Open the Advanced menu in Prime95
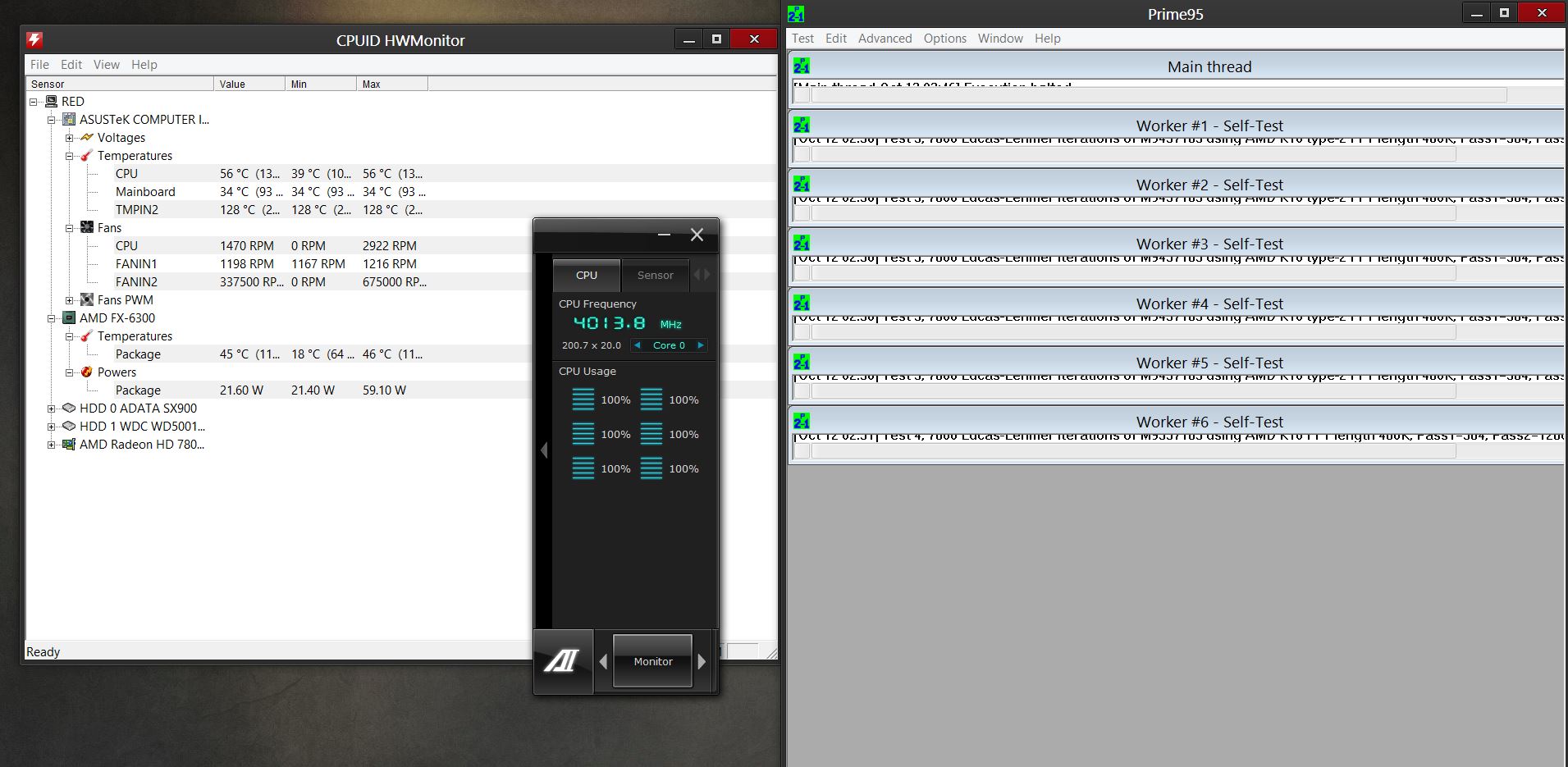This screenshot has width=1568, height=767. pyautogui.click(x=885, y=39)
